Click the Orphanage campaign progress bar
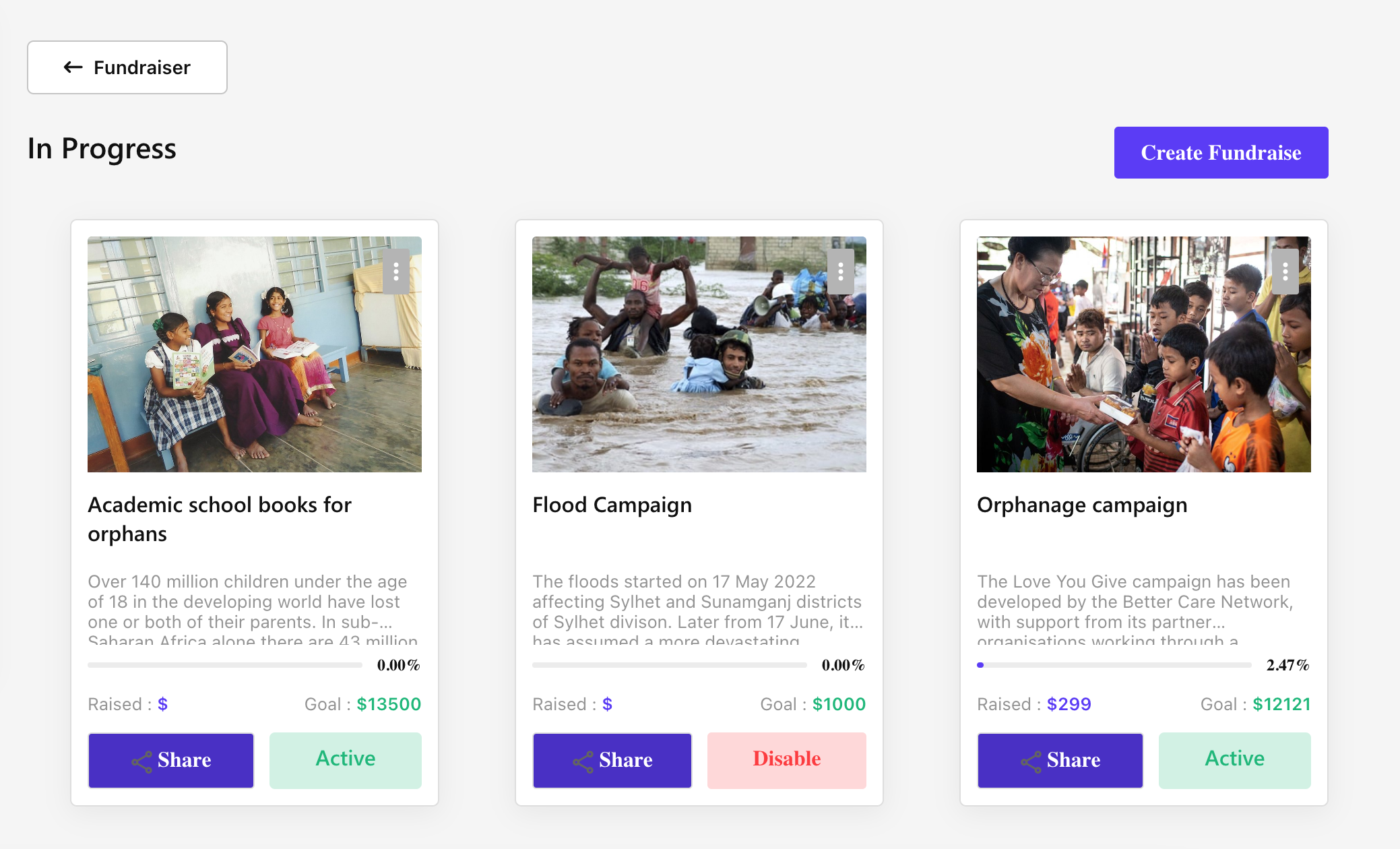Image resolution: width=1400 pixels, height=849 pixels. (1114, 665)
